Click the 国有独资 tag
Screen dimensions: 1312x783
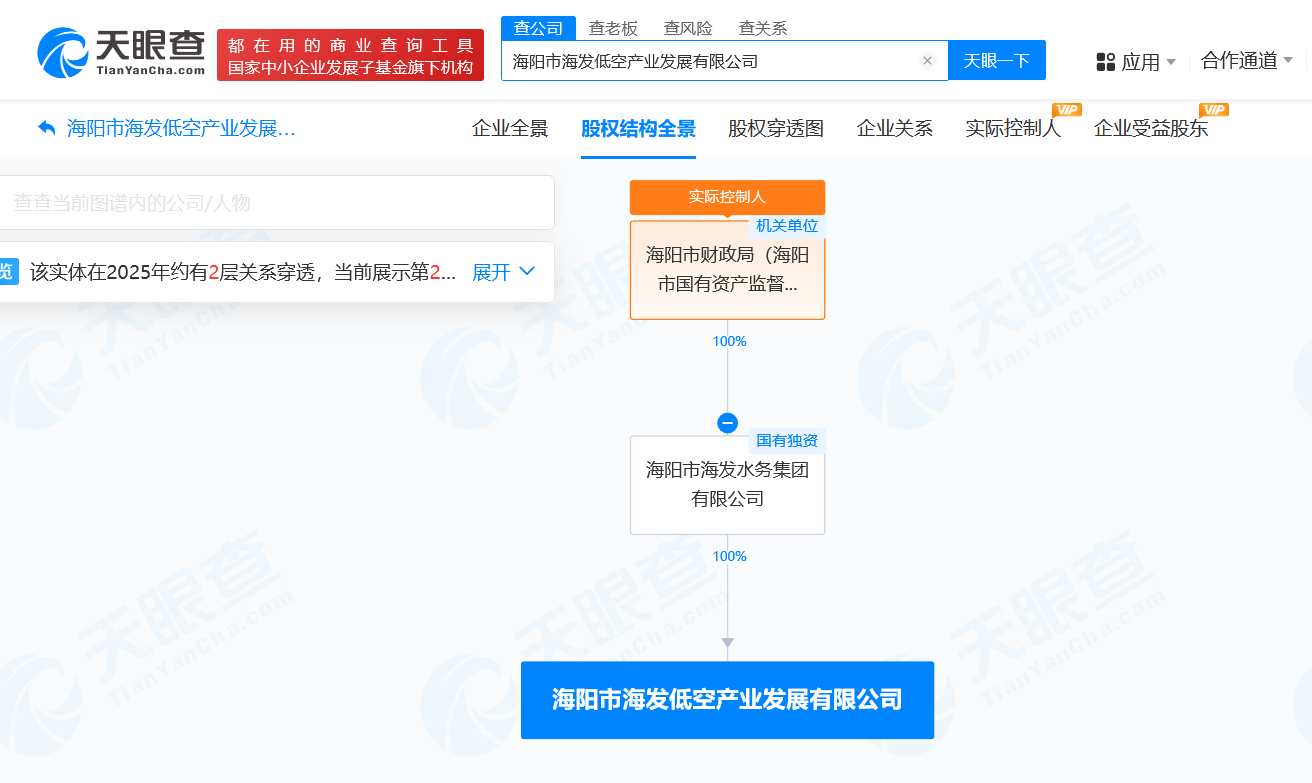coord(787,441)
